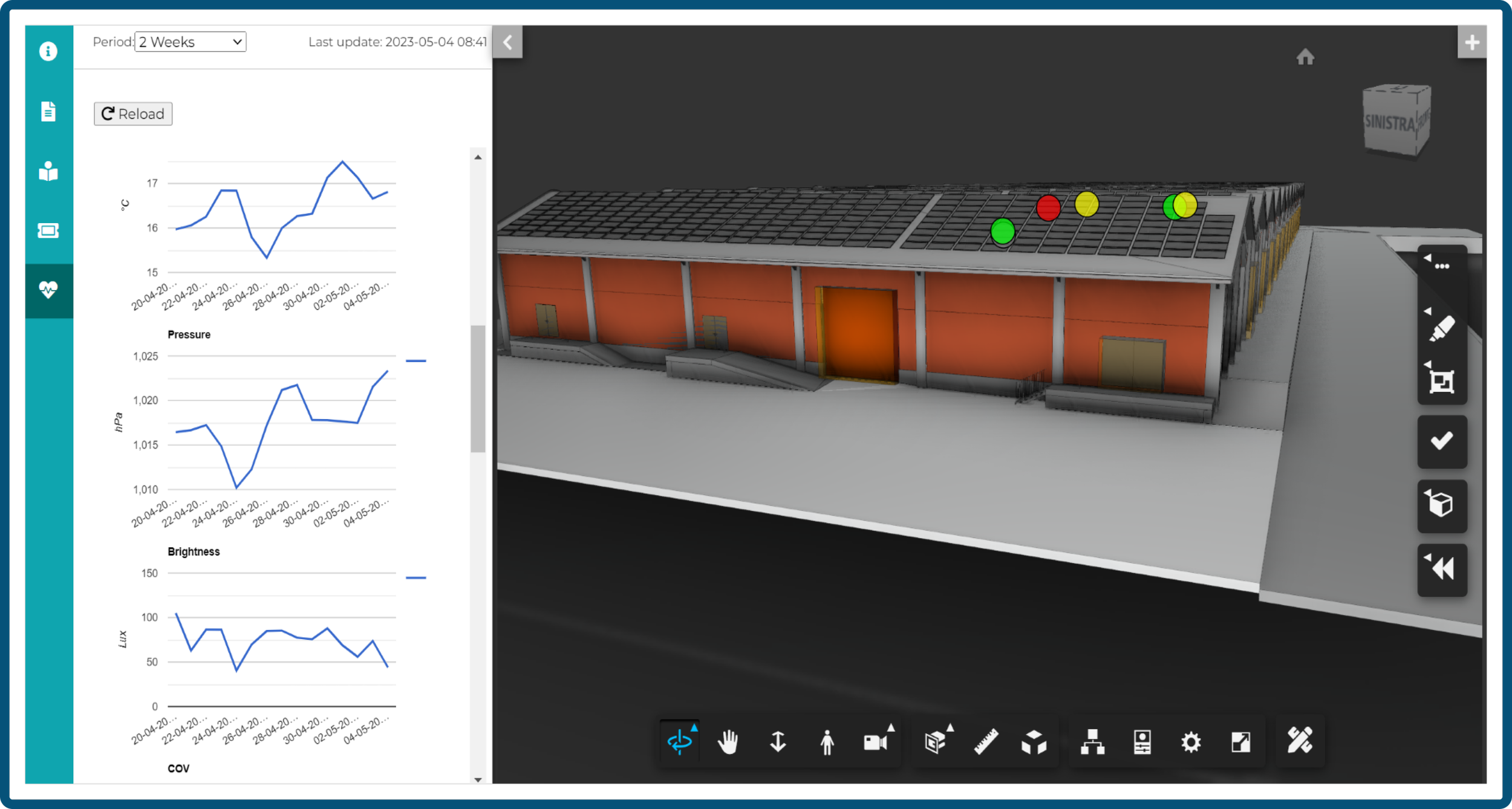Click the plus button in top corner
This screenshot has width=1512, height=809.
click(x=1471, y=42)
